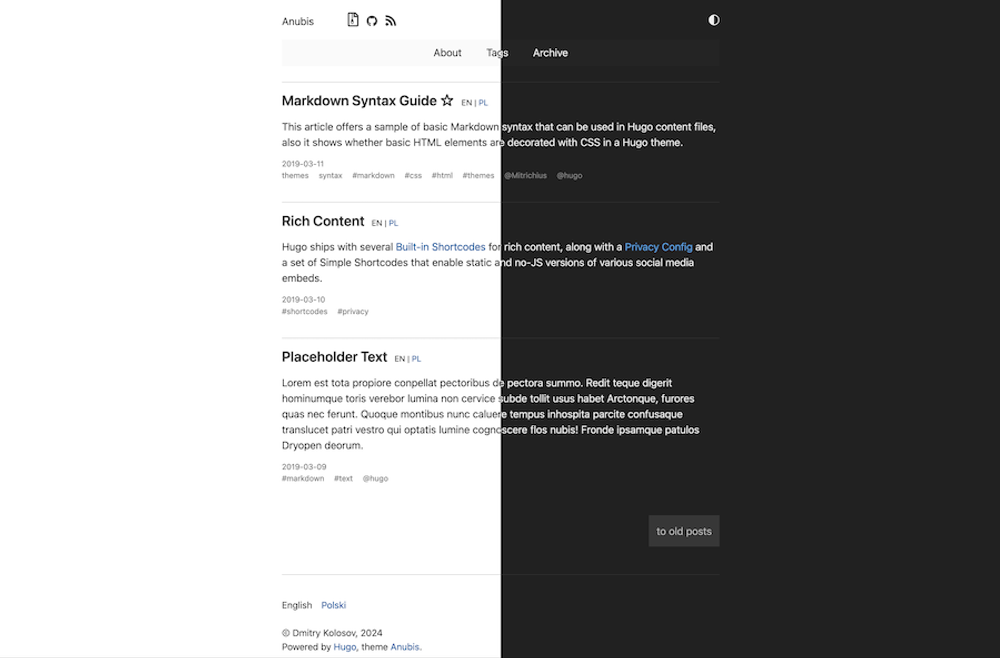Go to the About page

tap(447, 53)
